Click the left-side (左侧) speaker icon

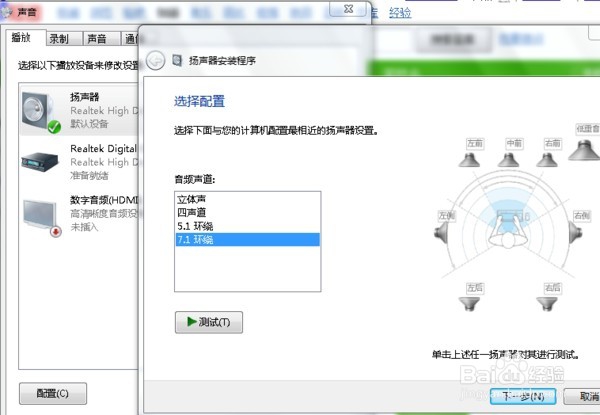click(441, 232)
